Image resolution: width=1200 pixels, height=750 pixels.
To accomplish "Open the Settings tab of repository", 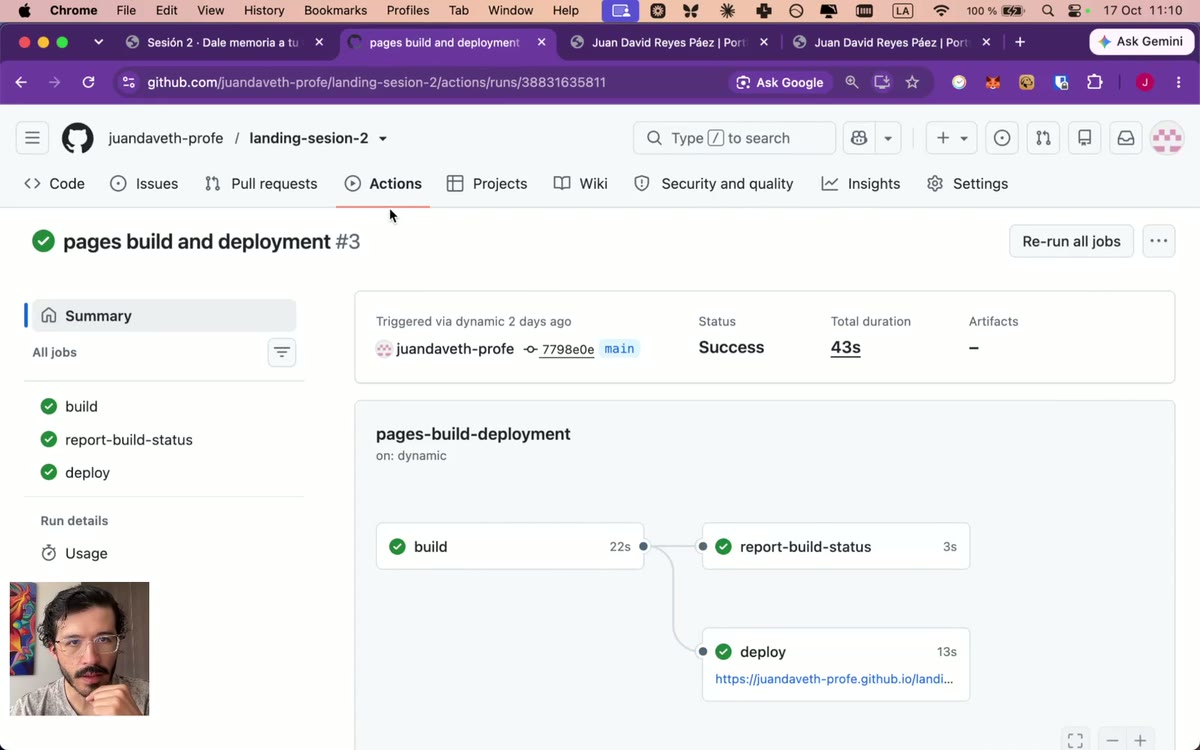I will coord(967,183).
